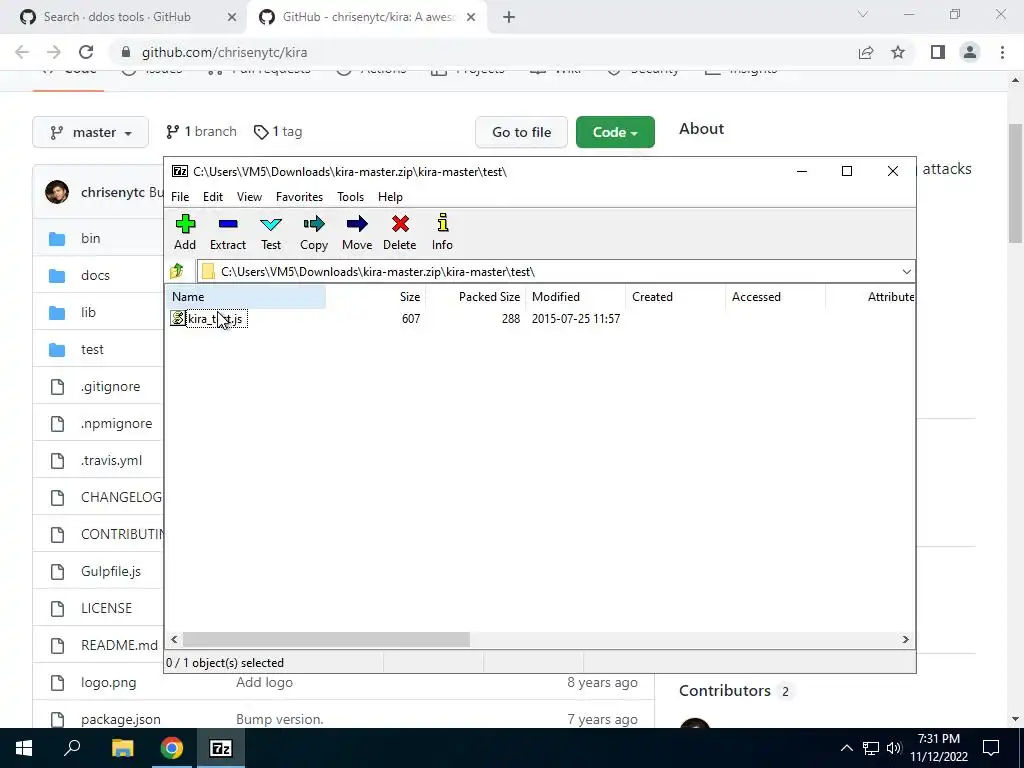This screenshot has width=1024, height=768.
Task: Open the Chrome profile icon
Action: tap(970, 52)
